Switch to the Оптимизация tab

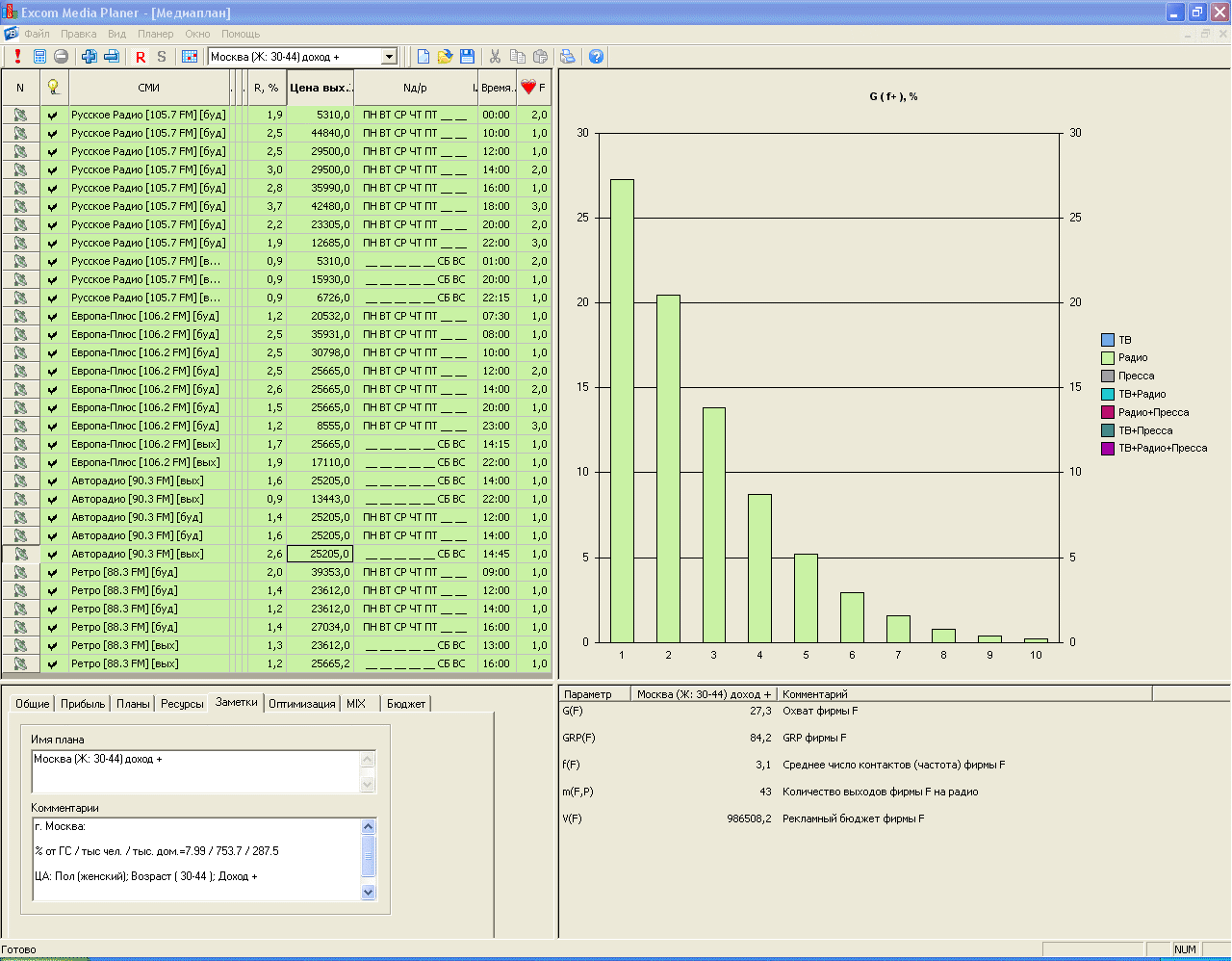coord(301,704)
